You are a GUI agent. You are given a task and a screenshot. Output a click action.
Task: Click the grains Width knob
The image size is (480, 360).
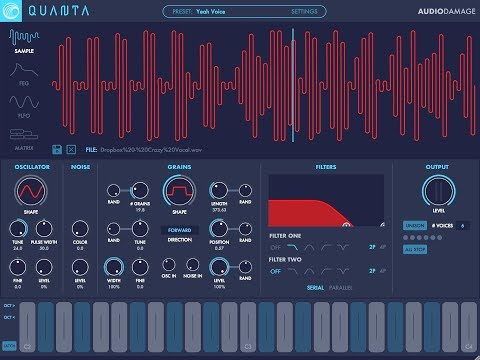pyautogui.click(x=114, y=267)
